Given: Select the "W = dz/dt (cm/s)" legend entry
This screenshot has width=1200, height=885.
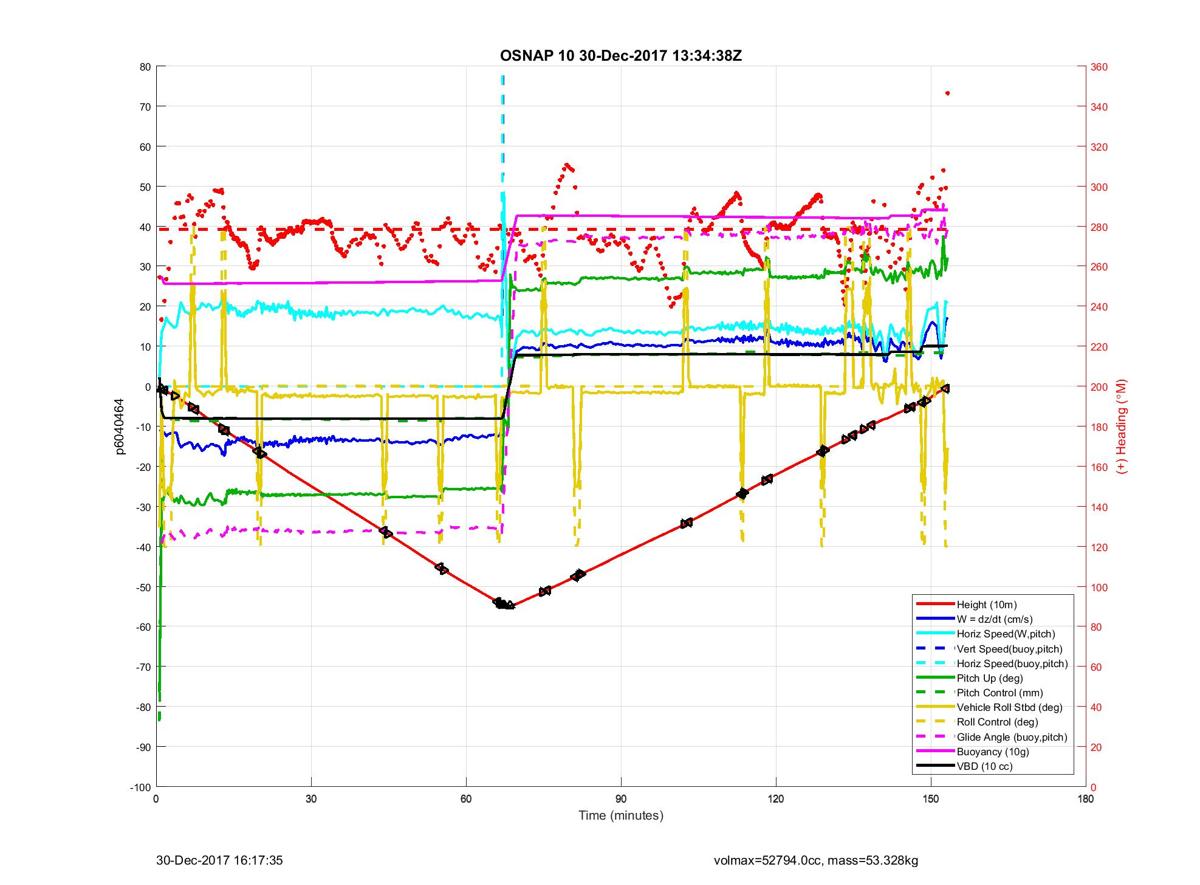Looking at the screenshot, I should coord(997,619).
